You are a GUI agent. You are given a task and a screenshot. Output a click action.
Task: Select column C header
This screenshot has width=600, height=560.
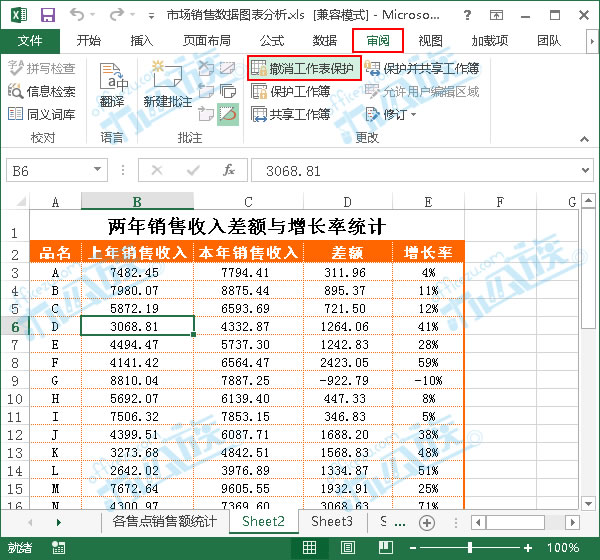click(248, 201)
